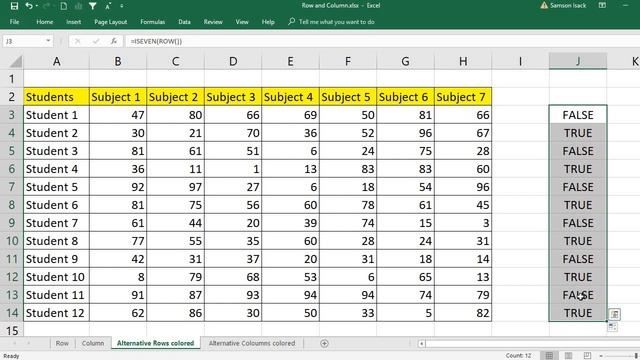Click the Count: 12 status bar entry
Viewport: 640px width, 360px height.
pyautogui.click(x=518, y=356)
